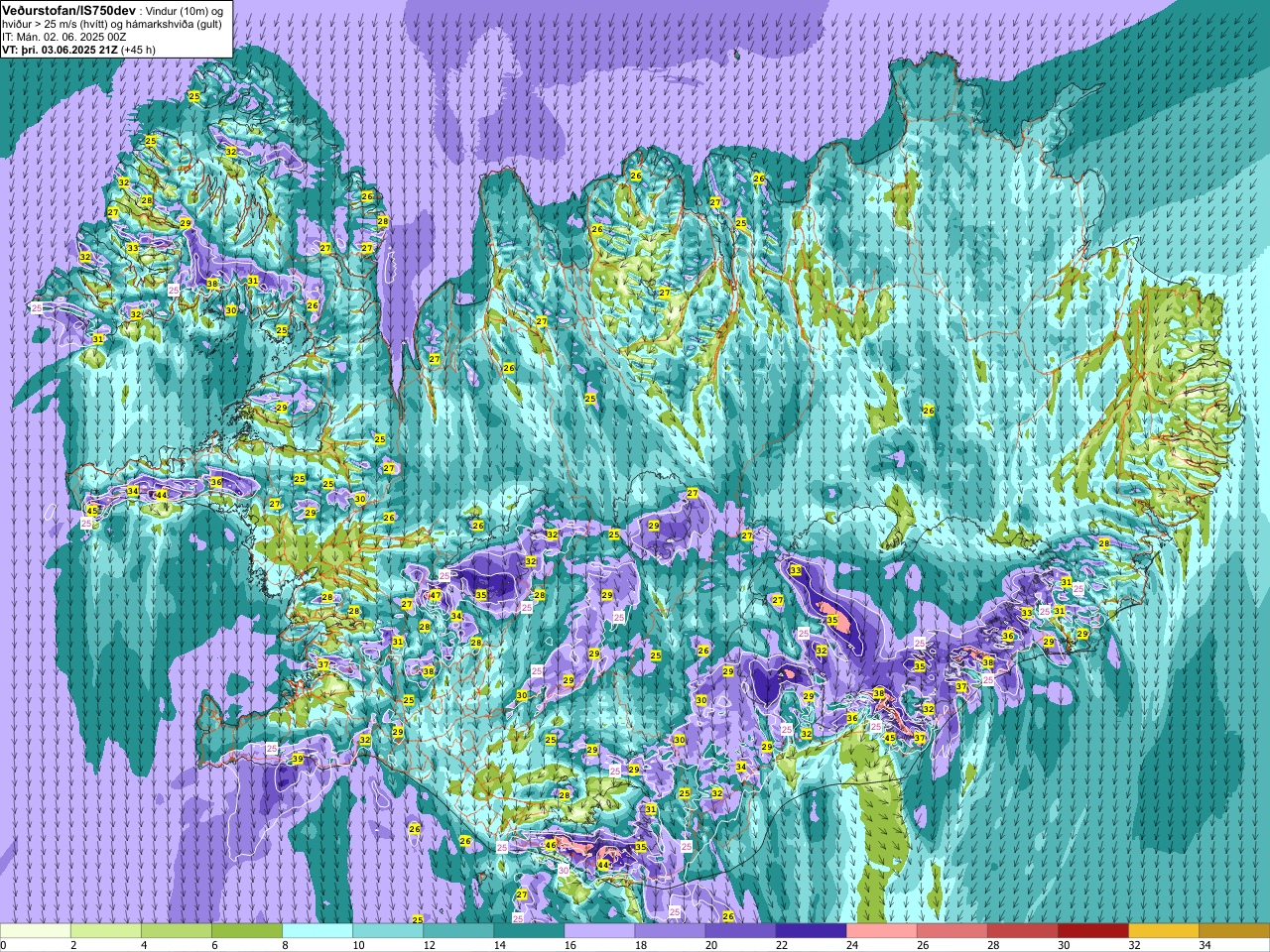Viewport: 1270px width, 952px height.
Task: Select the 28–30 m/s red legend swatch
Action: pyautogui.click(x=1022, y=931)
